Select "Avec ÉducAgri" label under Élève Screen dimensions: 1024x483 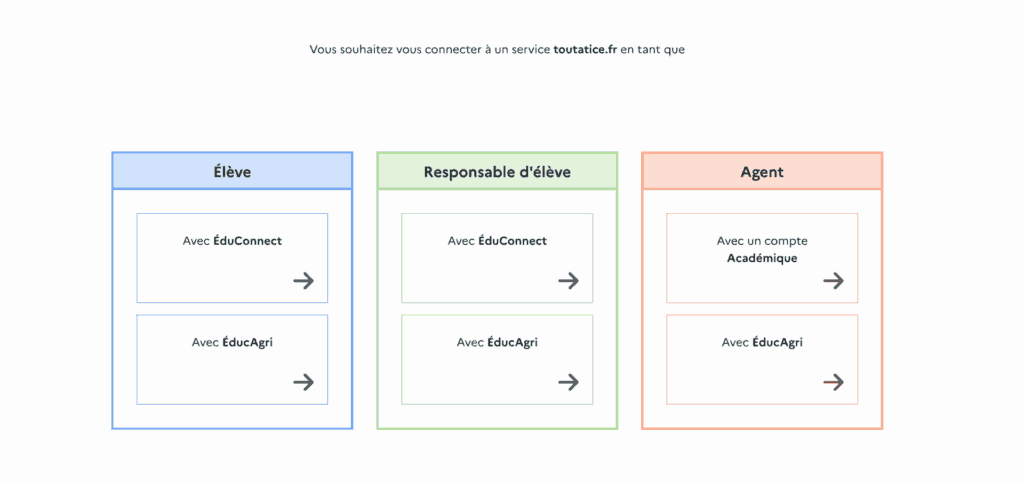(x=232, y=342)
